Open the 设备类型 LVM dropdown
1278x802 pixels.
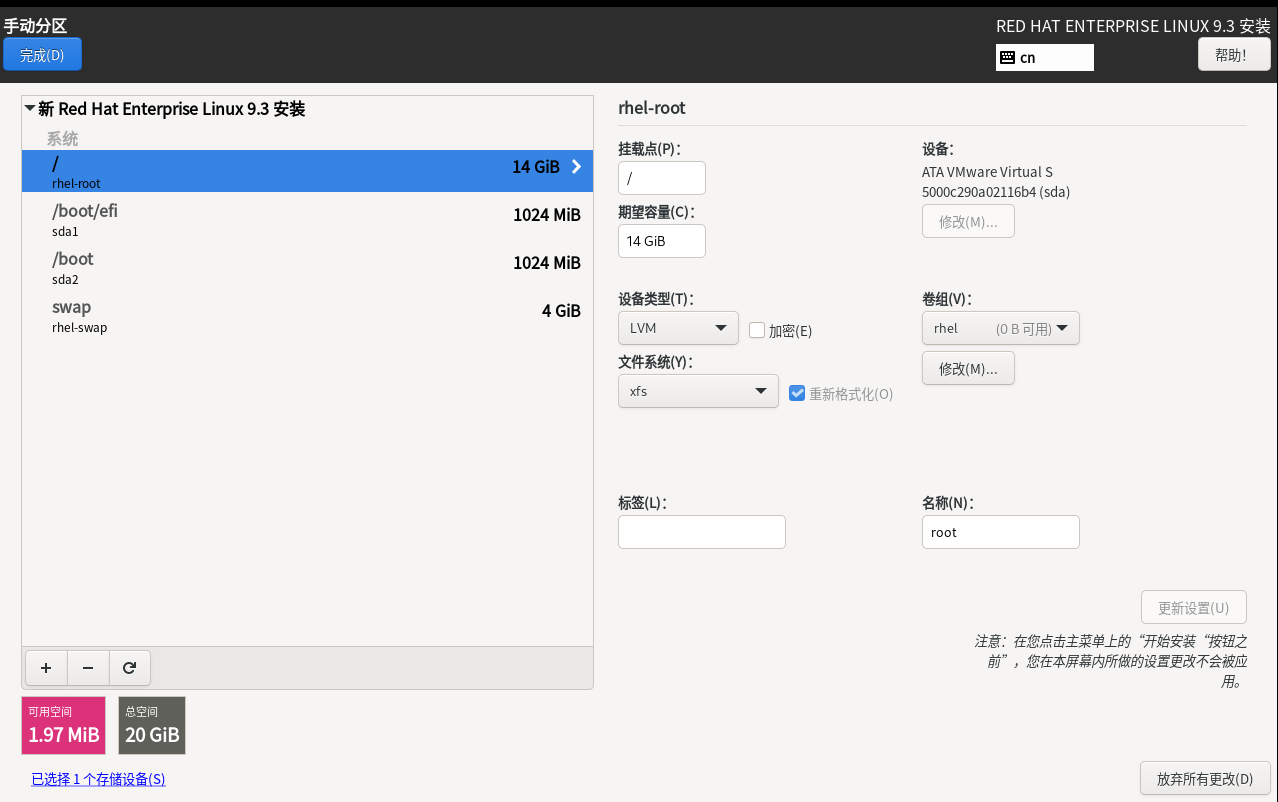[678, 328]
